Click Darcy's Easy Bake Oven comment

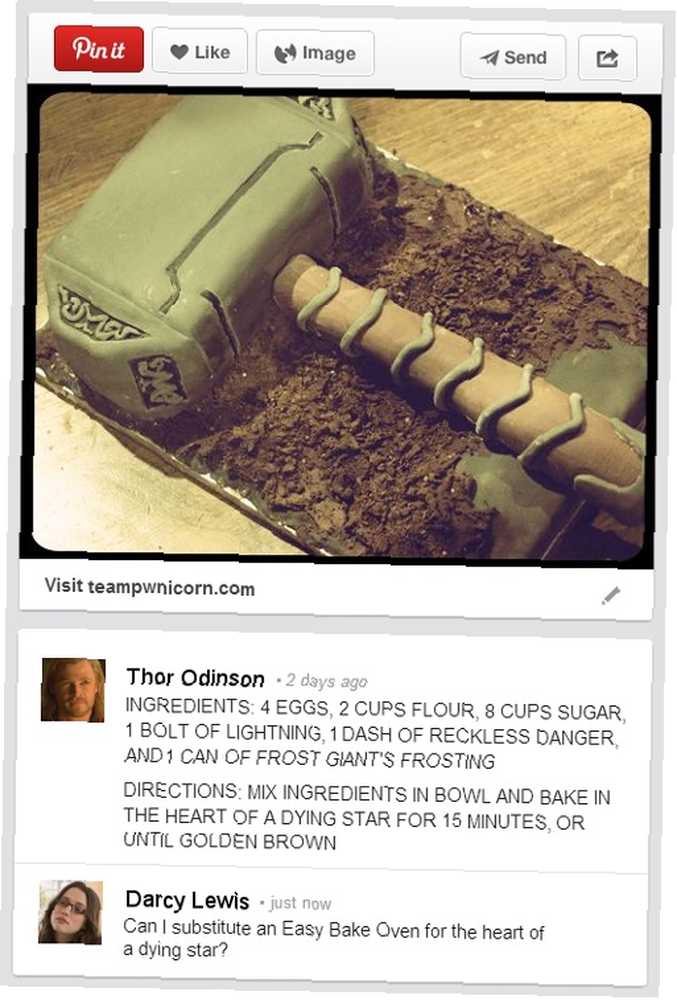333,940
